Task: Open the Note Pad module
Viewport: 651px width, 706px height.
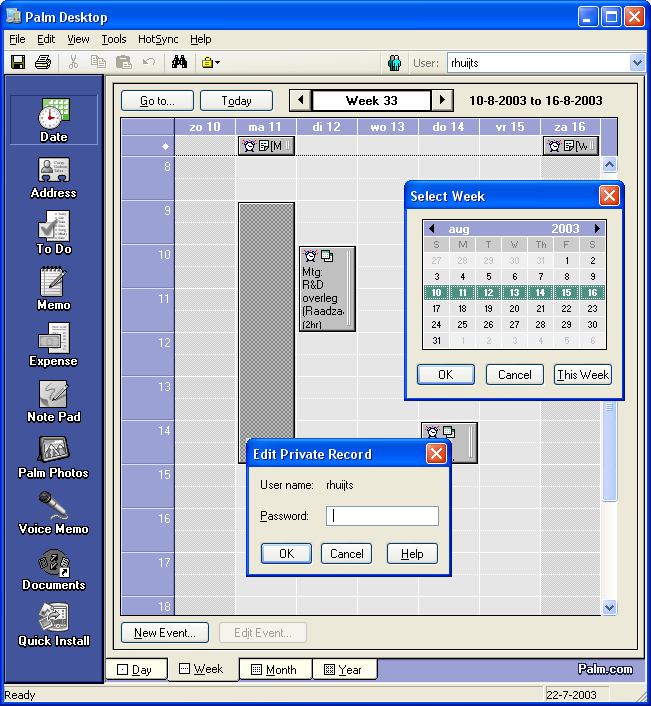Action: point(54,401)
